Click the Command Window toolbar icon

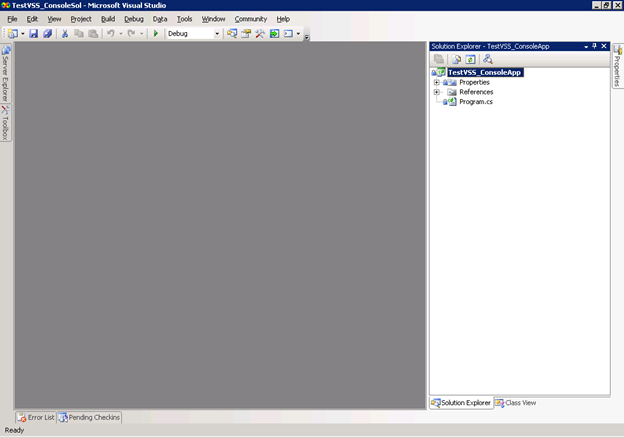click(x=288, y=34)
